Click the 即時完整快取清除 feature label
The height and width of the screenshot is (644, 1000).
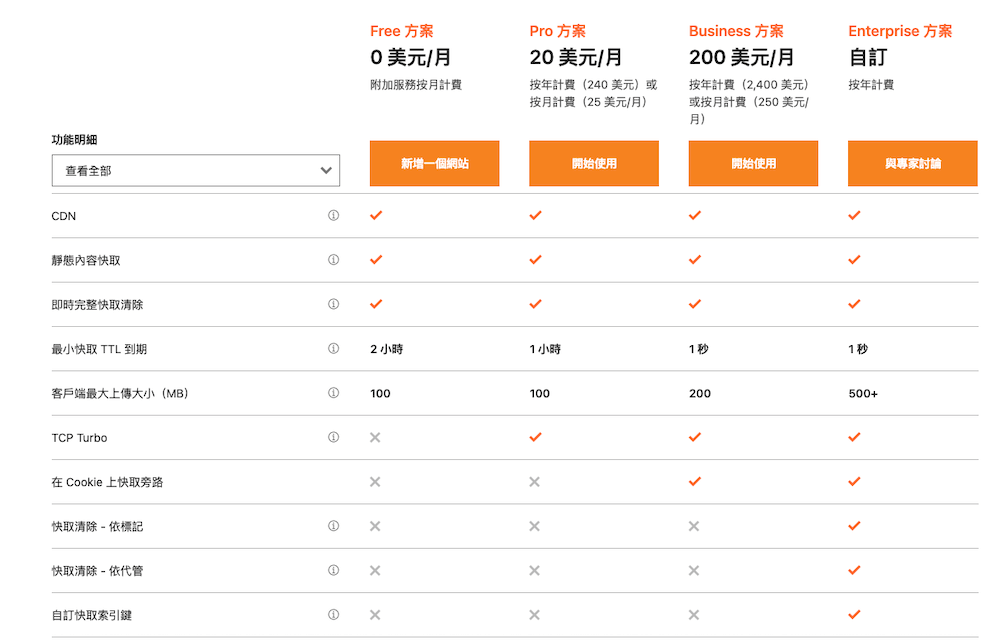click(x=98, y=305)
